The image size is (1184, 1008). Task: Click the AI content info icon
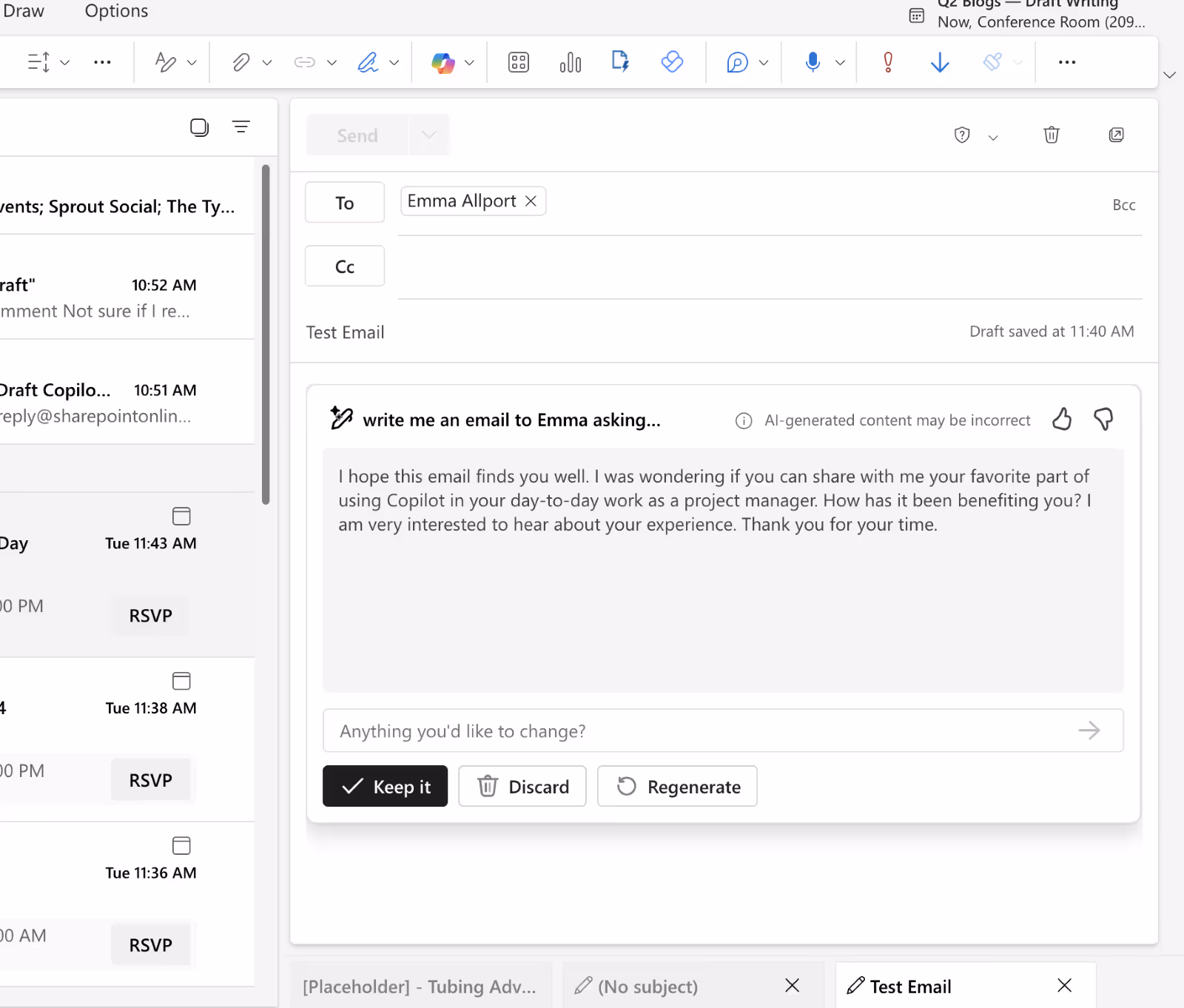(x=744, y=421)
